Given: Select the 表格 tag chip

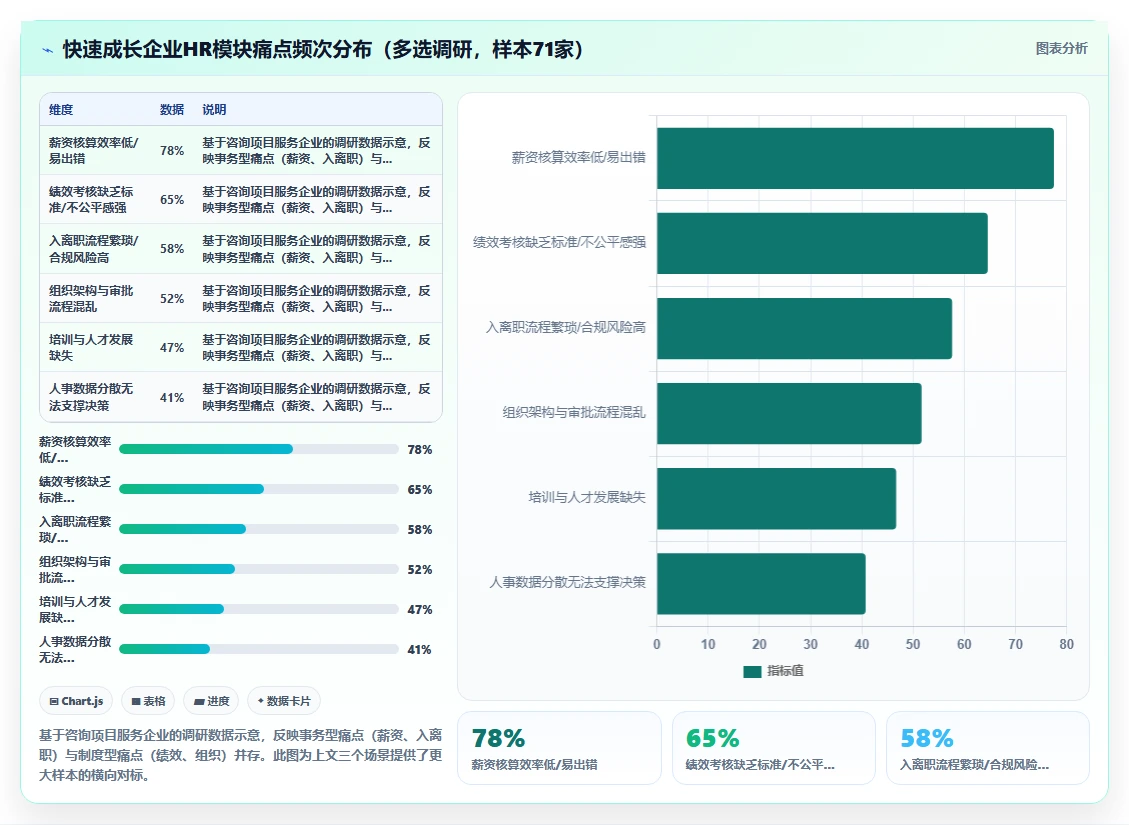Looking at the screenshot, I should coord(148,700).
